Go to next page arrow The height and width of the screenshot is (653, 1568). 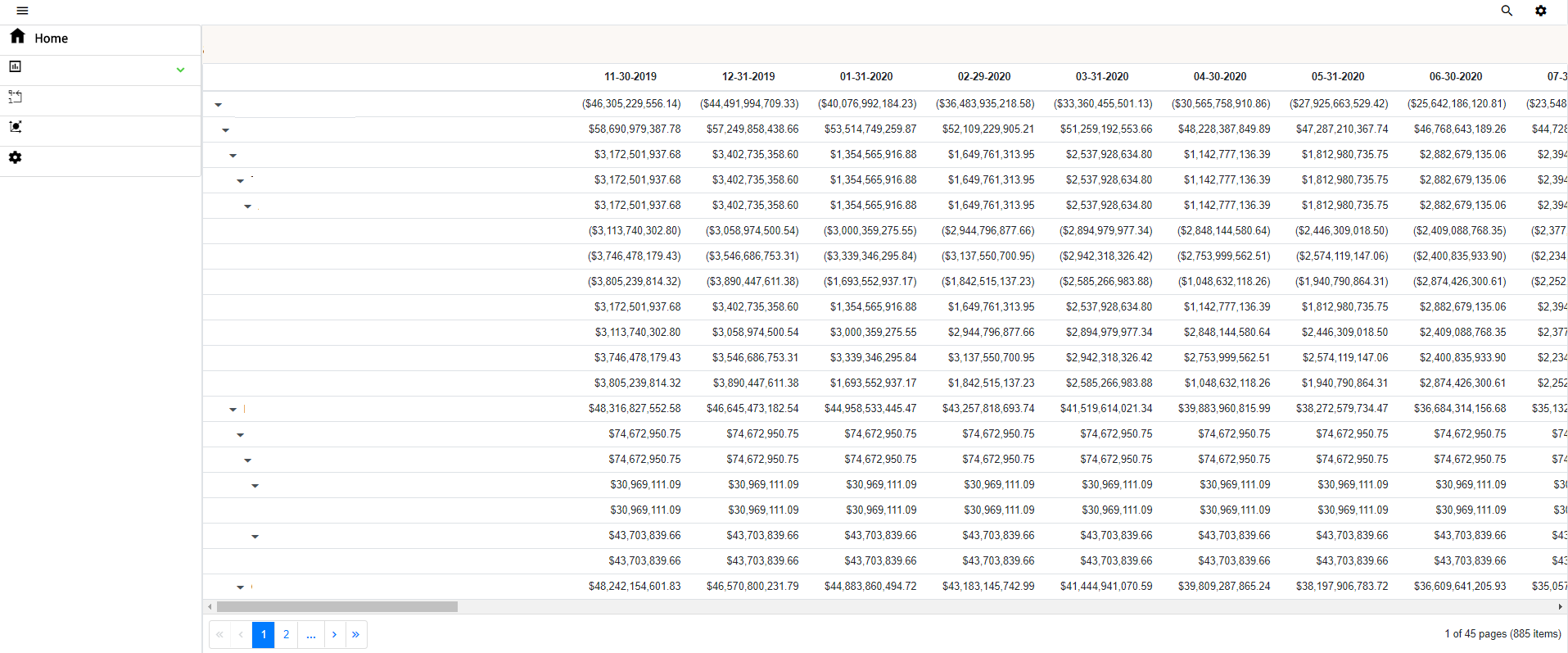335,634
